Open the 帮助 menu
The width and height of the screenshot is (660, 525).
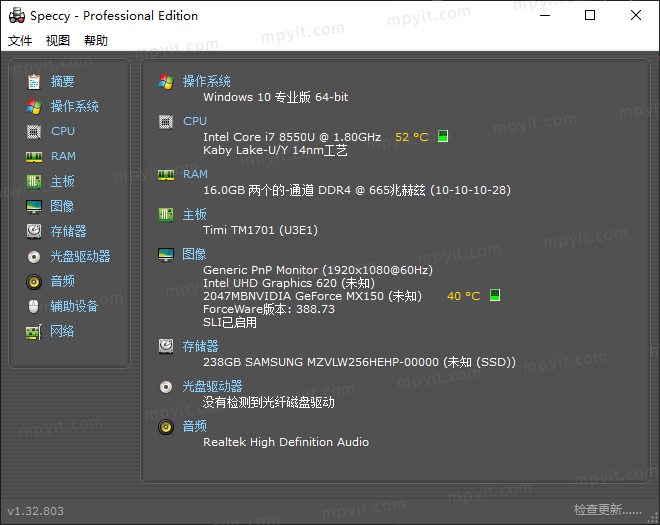coord(96,40)
